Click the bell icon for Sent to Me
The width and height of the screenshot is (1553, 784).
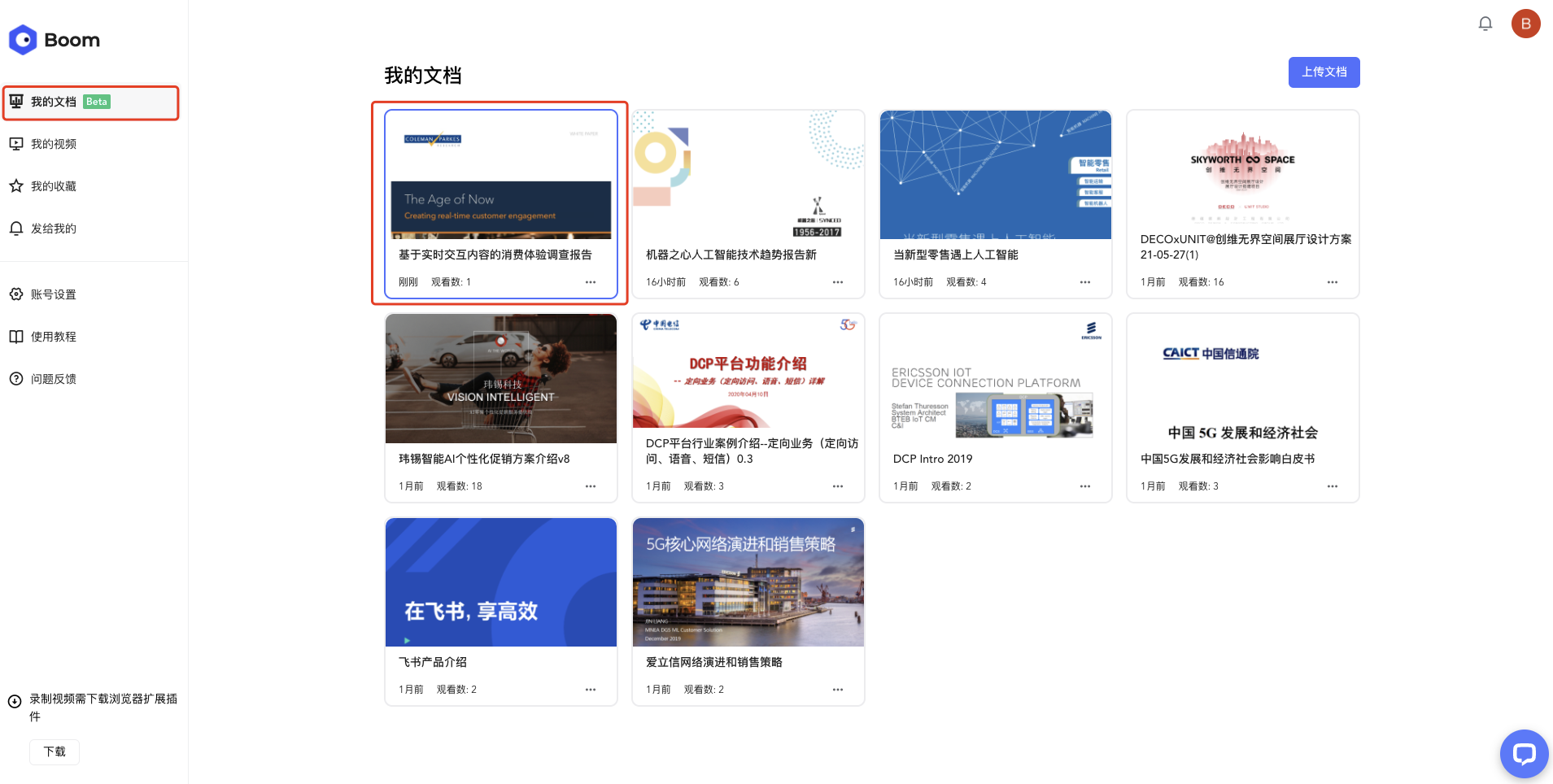tap(16, 229)
